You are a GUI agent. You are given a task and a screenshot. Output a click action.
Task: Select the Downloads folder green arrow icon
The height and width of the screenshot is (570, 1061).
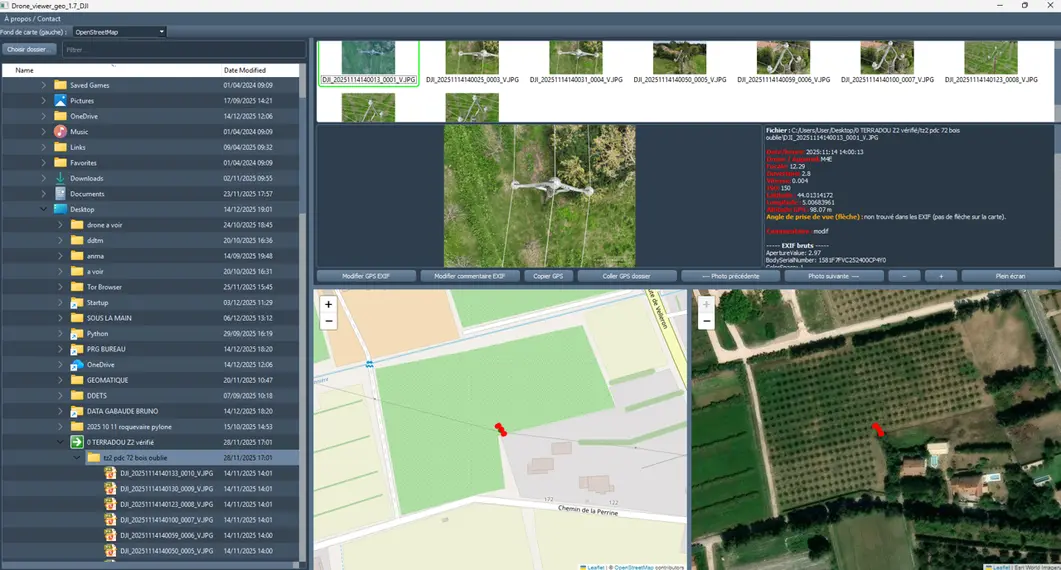click(60, 178)
